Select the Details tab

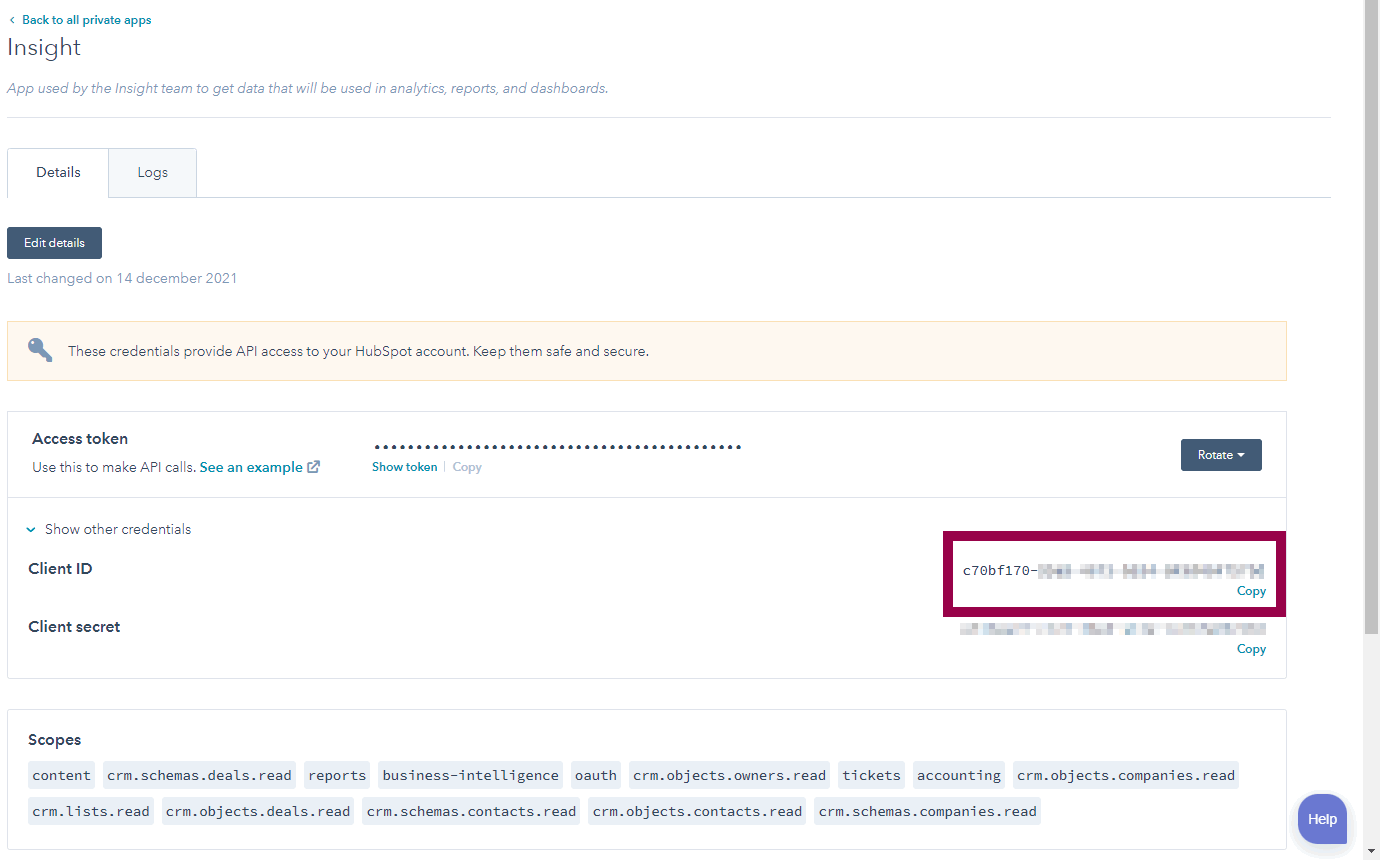coord(57,172)
